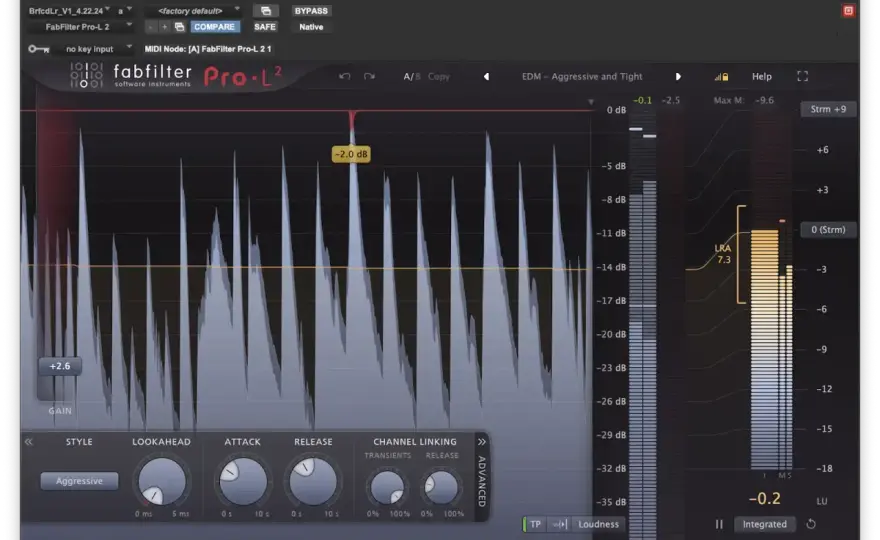Select the Strm +9 scale button
The image size is (880, 540).
coord(828,109)
